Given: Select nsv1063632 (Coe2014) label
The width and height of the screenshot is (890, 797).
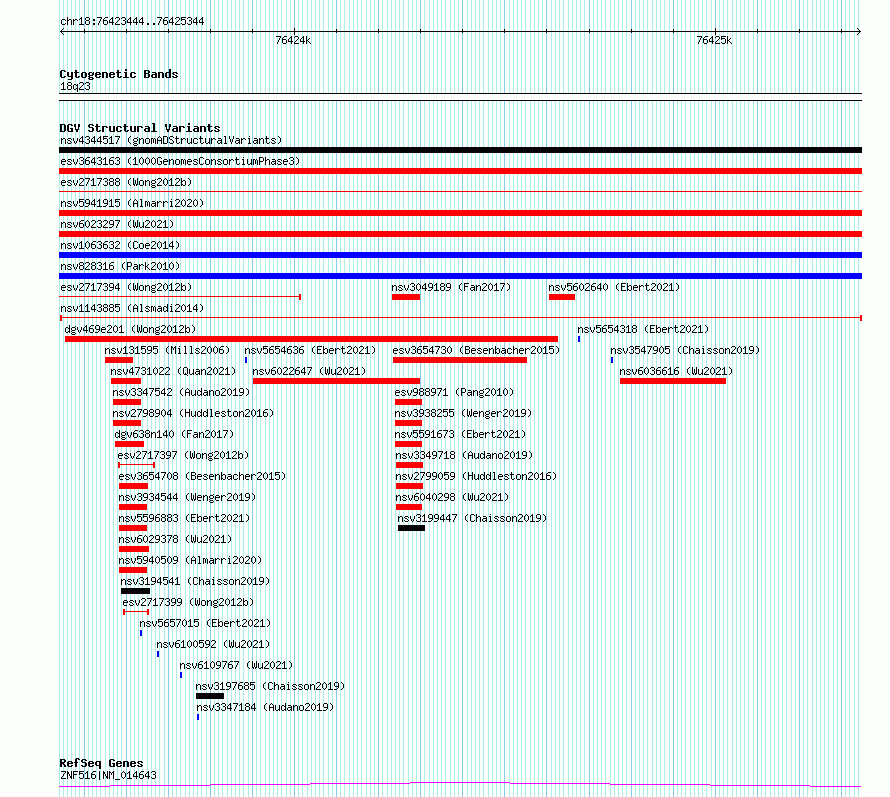Looking at the screenshot, I should tap(120, 245).
